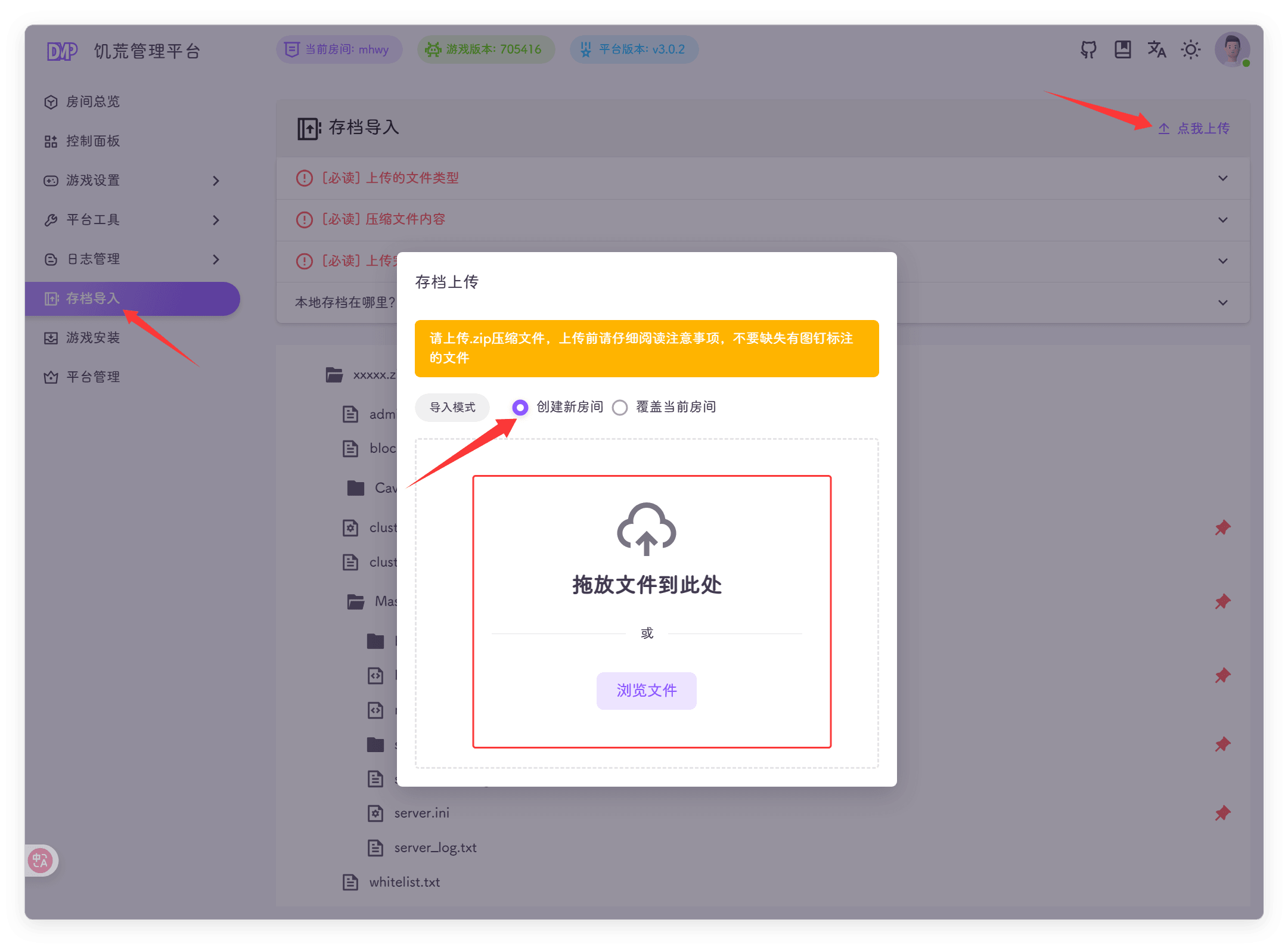Toggle light/dark theme with sun icon

tap(1191, 50)
